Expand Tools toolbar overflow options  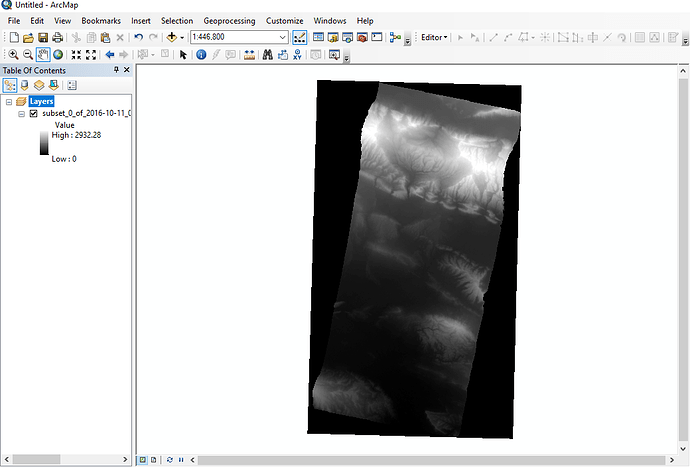346,58
